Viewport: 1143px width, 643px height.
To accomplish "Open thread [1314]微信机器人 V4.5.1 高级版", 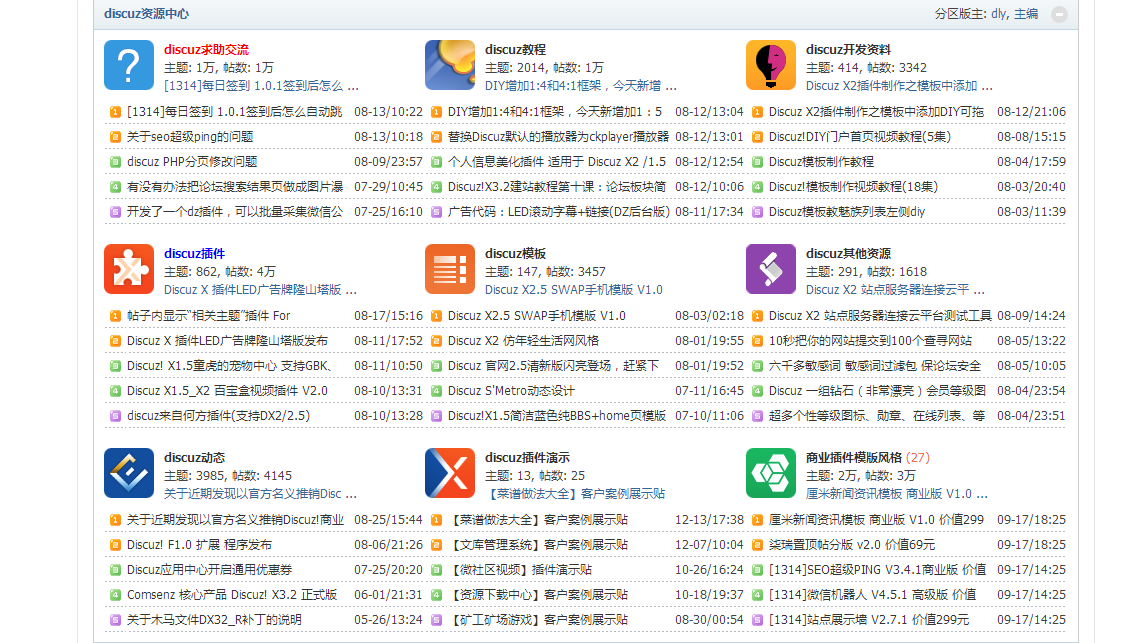I will [873, 595].
